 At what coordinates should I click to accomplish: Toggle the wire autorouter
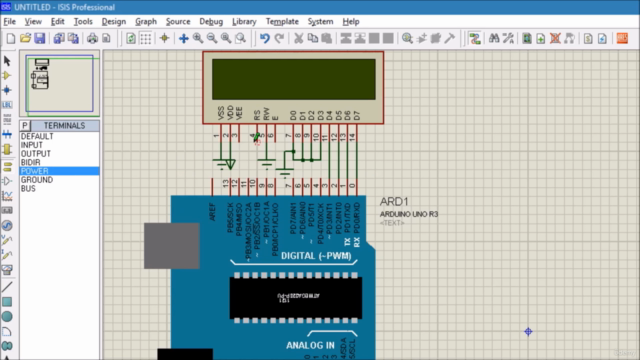(475, 38)
